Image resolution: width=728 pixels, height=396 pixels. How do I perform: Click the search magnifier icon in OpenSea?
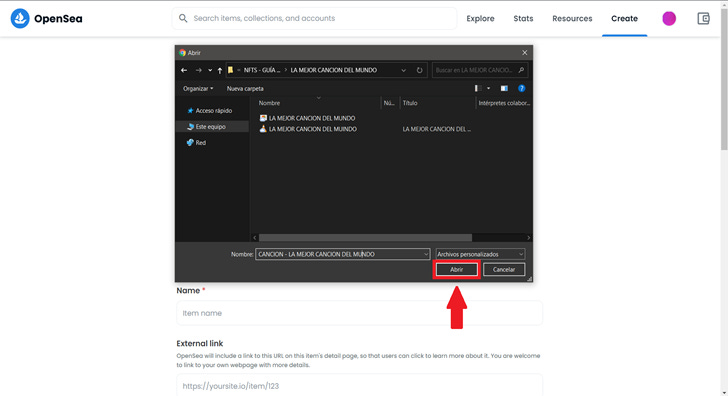coord(183,18)
